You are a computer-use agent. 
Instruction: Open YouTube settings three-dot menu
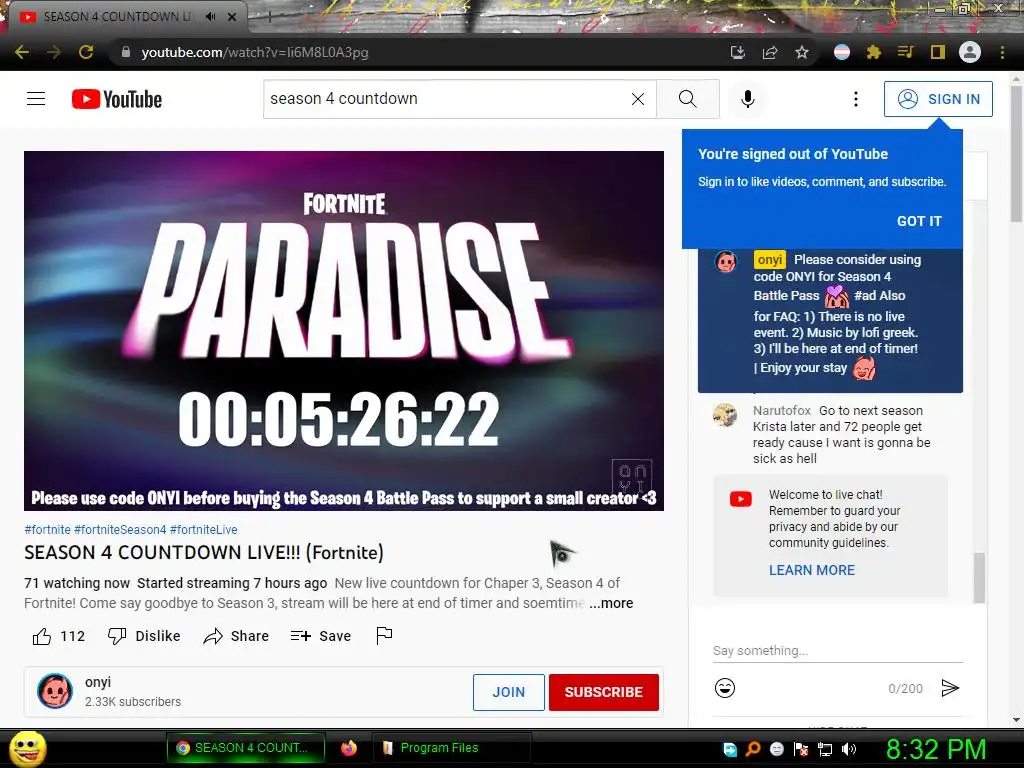tap(856, 99)
